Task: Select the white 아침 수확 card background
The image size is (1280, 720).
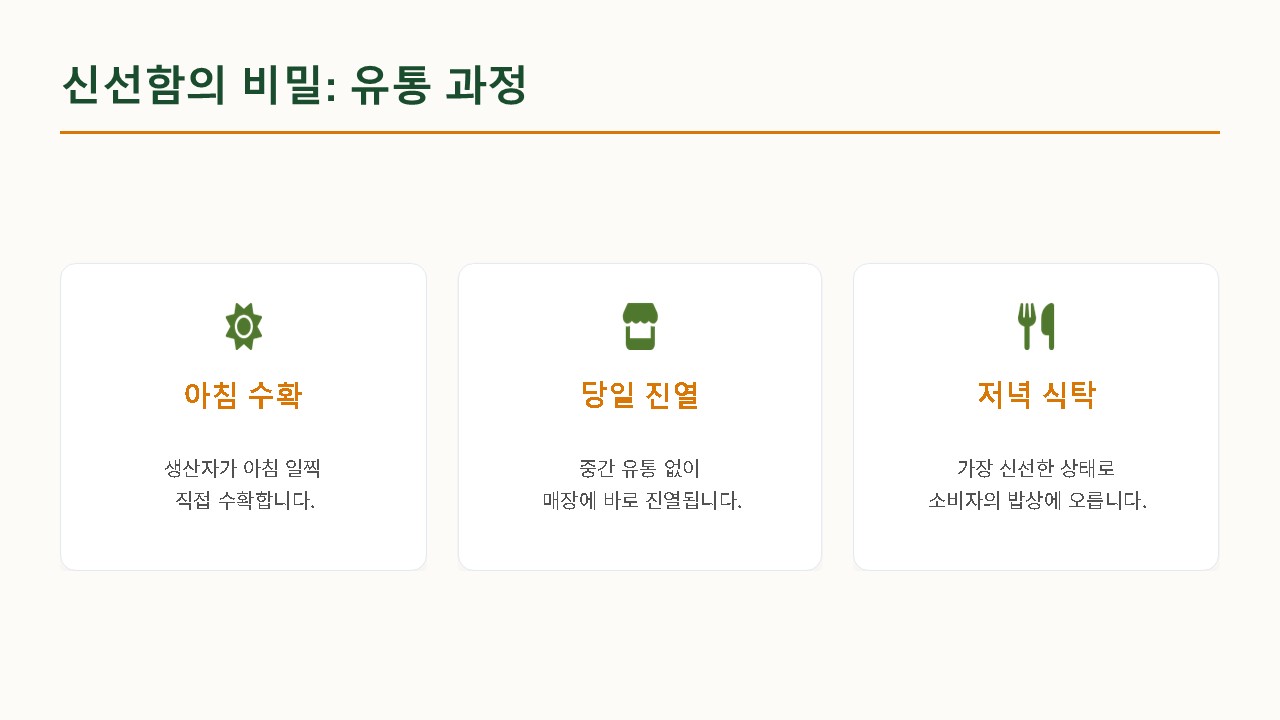Action: click(243, 417)
